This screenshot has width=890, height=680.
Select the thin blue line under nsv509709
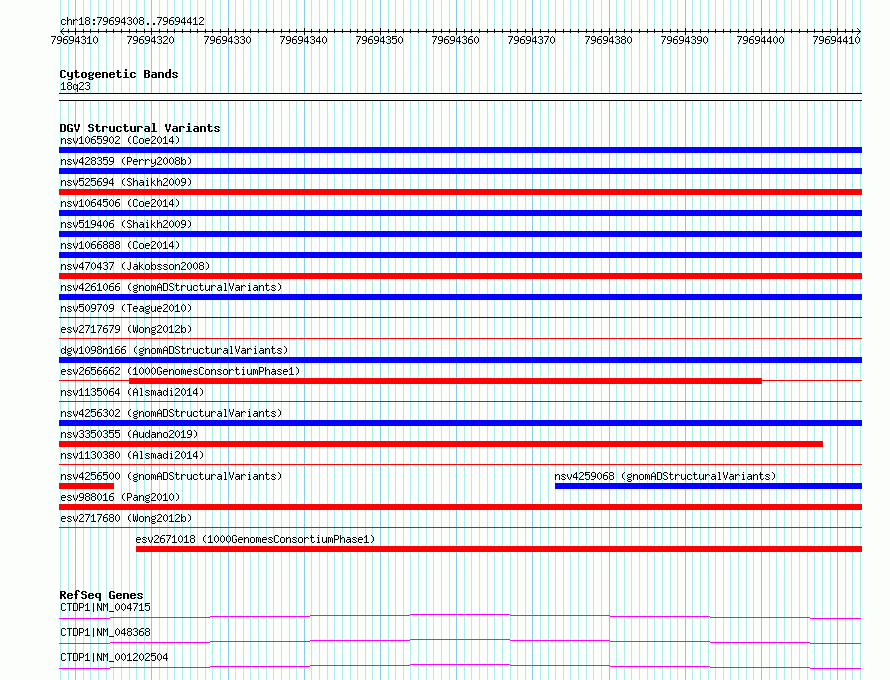point(460,317)
